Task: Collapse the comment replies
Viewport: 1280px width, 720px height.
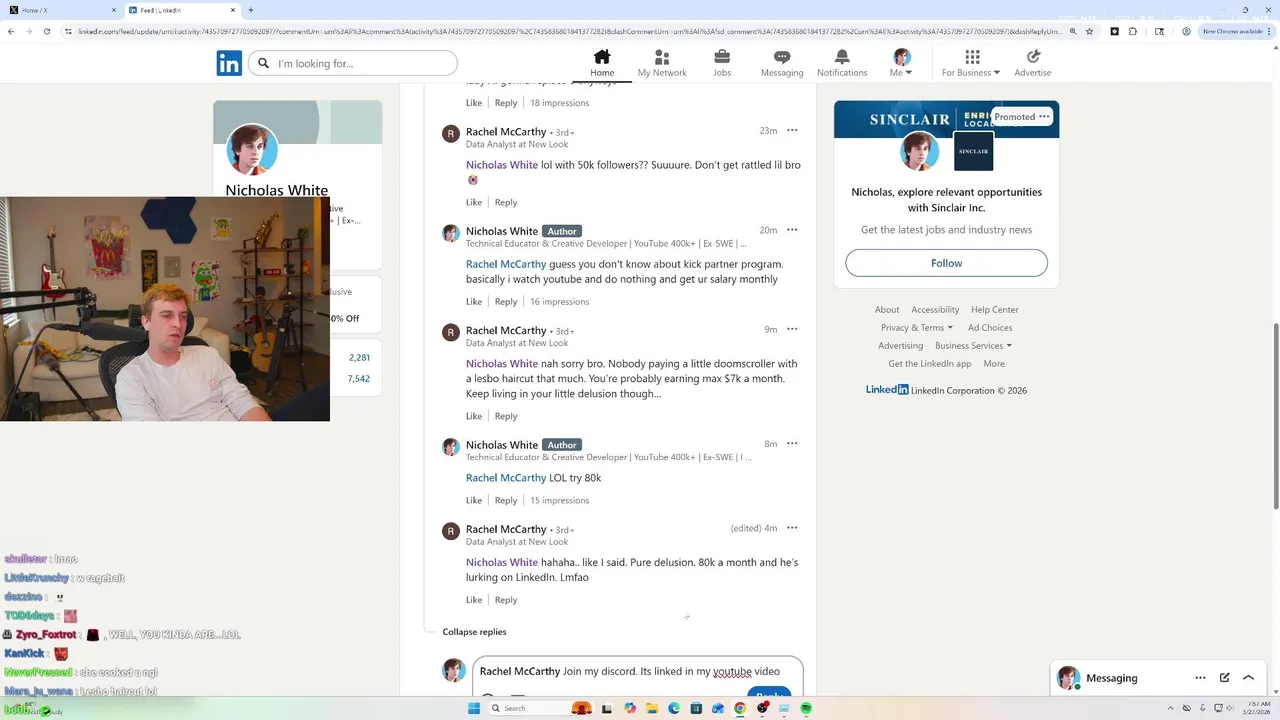Action: click(x=474, y=631)
